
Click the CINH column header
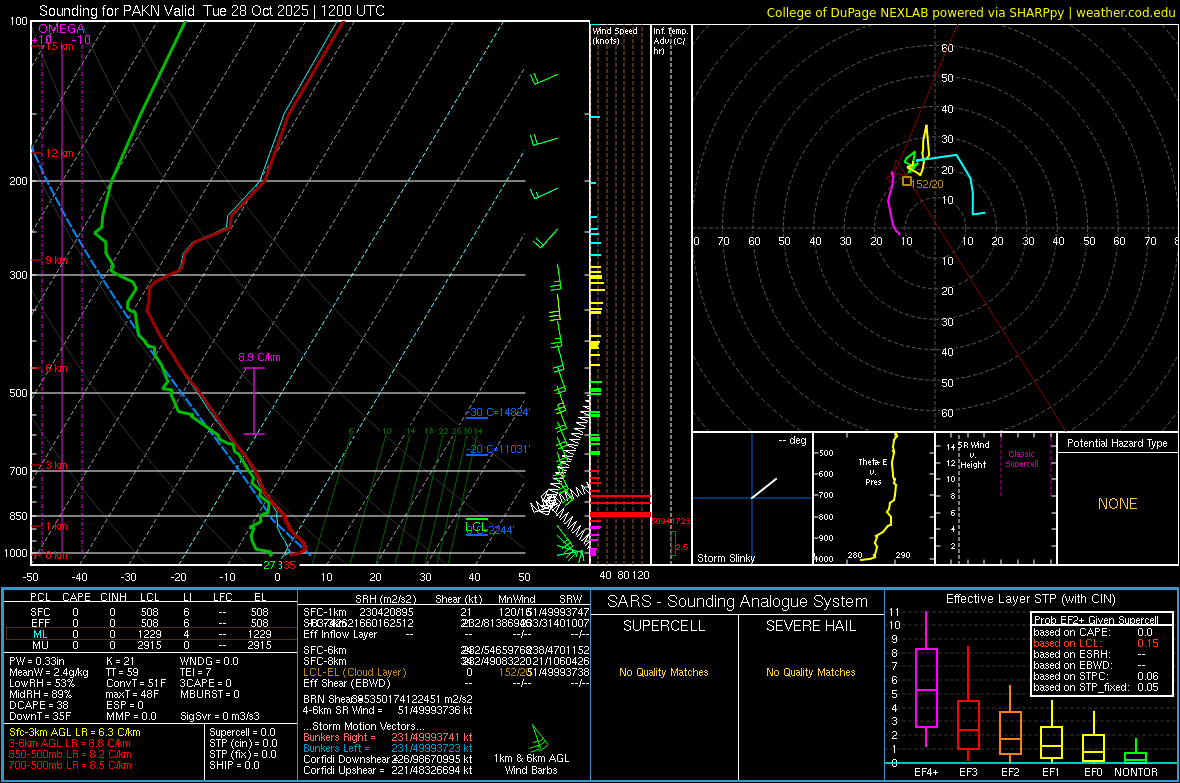tap(114, 597)
